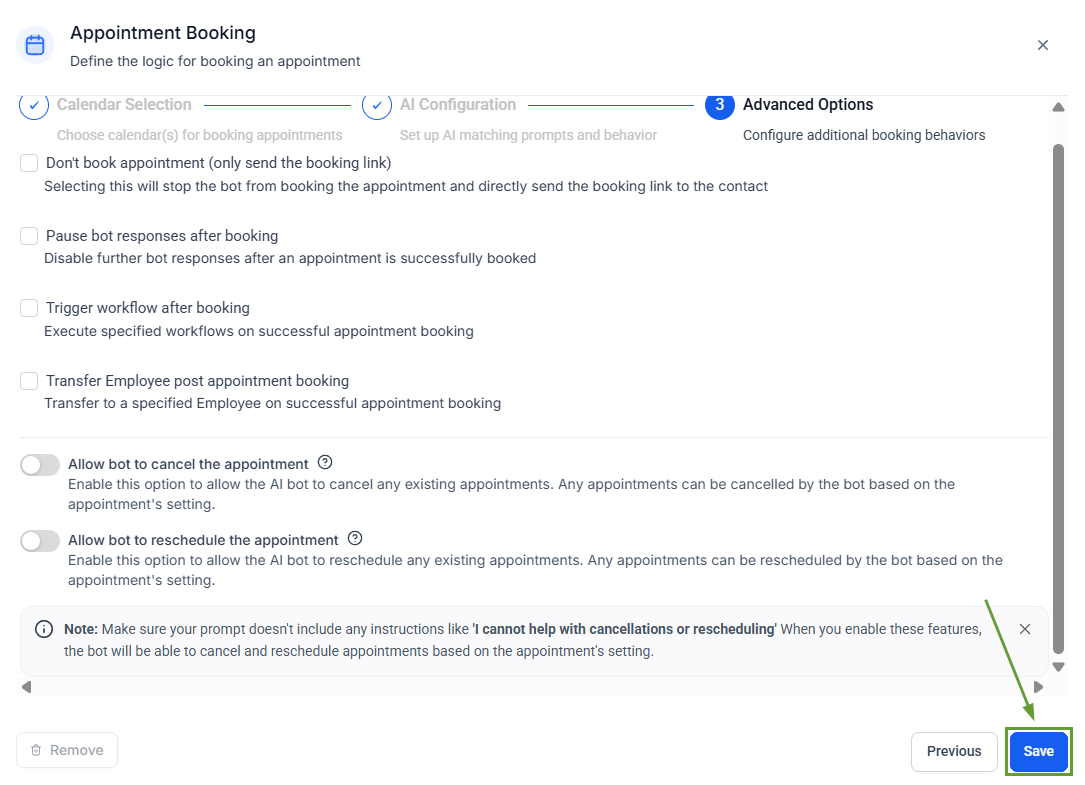The height and width of the screenshot is (785, 1085).
Task: Save the appointment booking settings
Action: [1039, 751]
